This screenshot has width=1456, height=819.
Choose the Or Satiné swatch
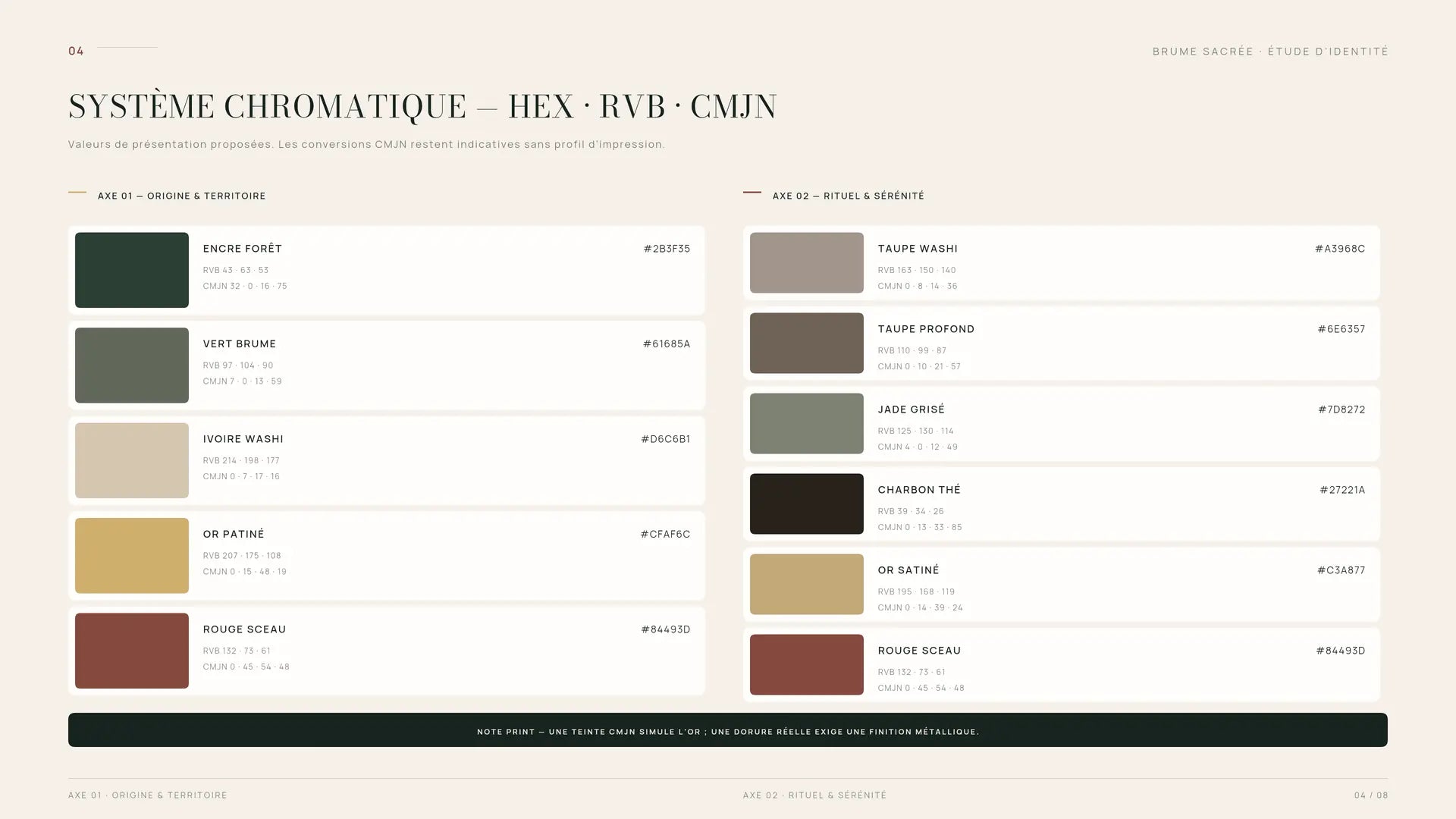807,584
